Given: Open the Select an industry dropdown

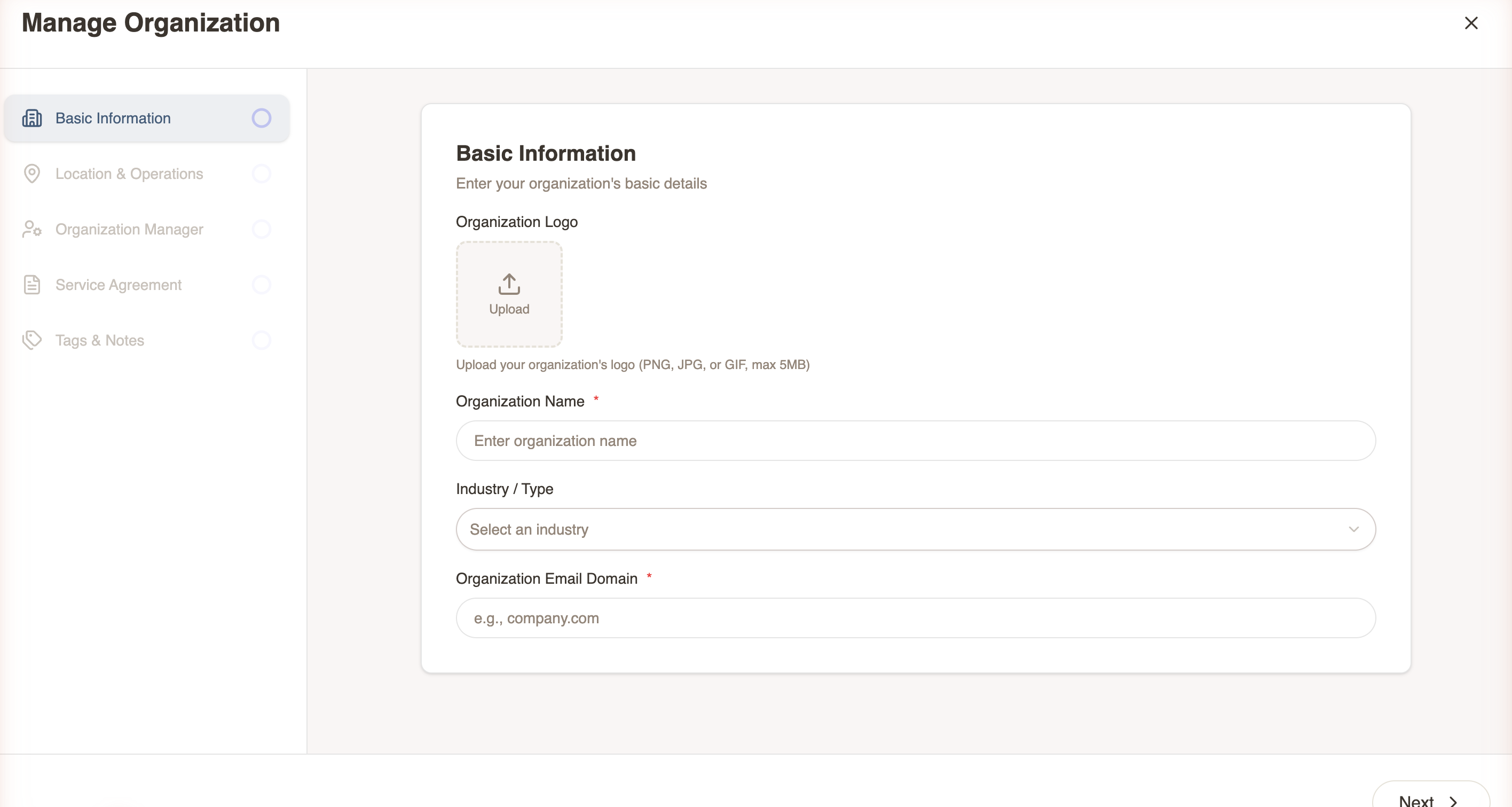Looking at the screenshot, I should (x=916, y=529).
